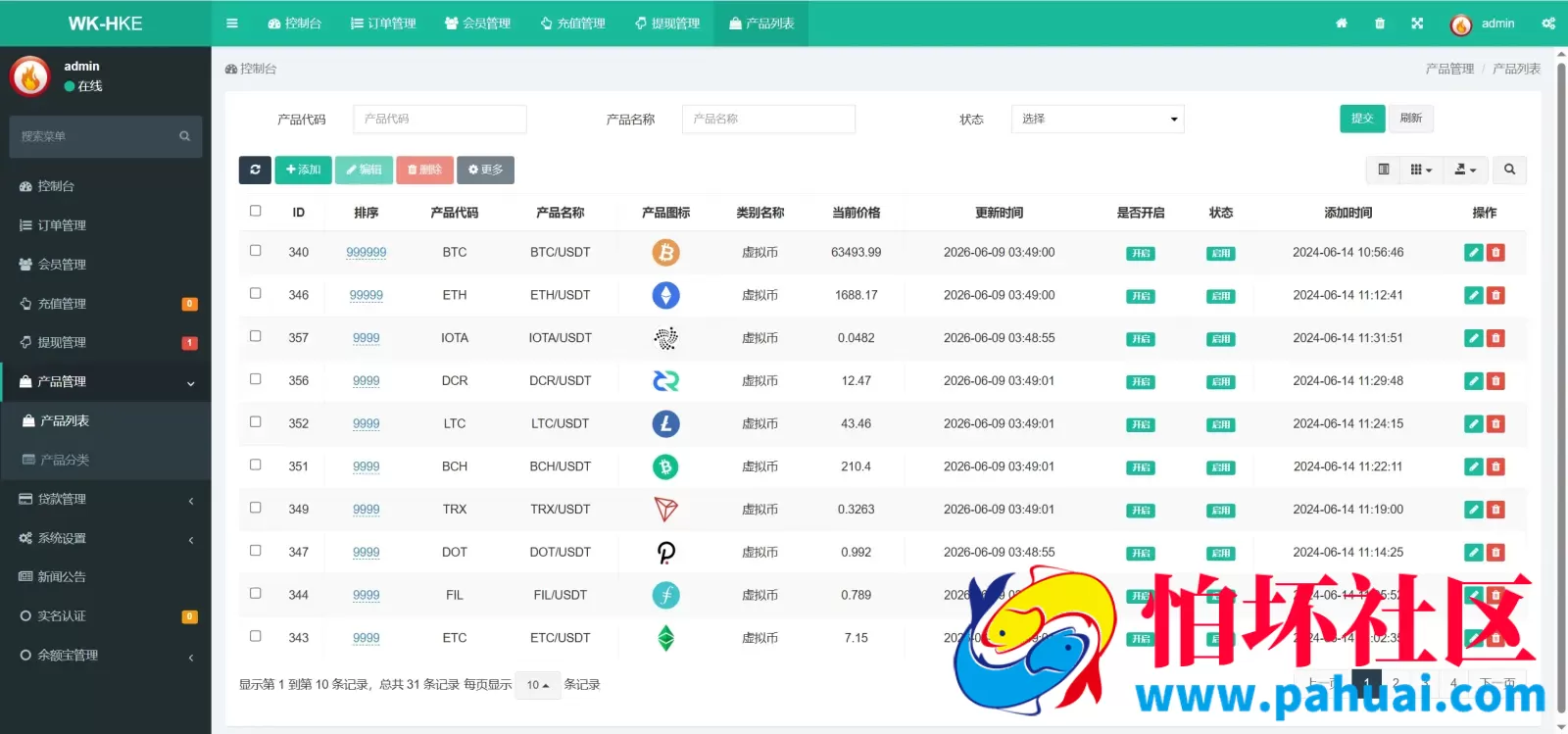Click the TRX product icon
The width and height of the screenshot is (1568, 734).
click(x=666, y=510)
